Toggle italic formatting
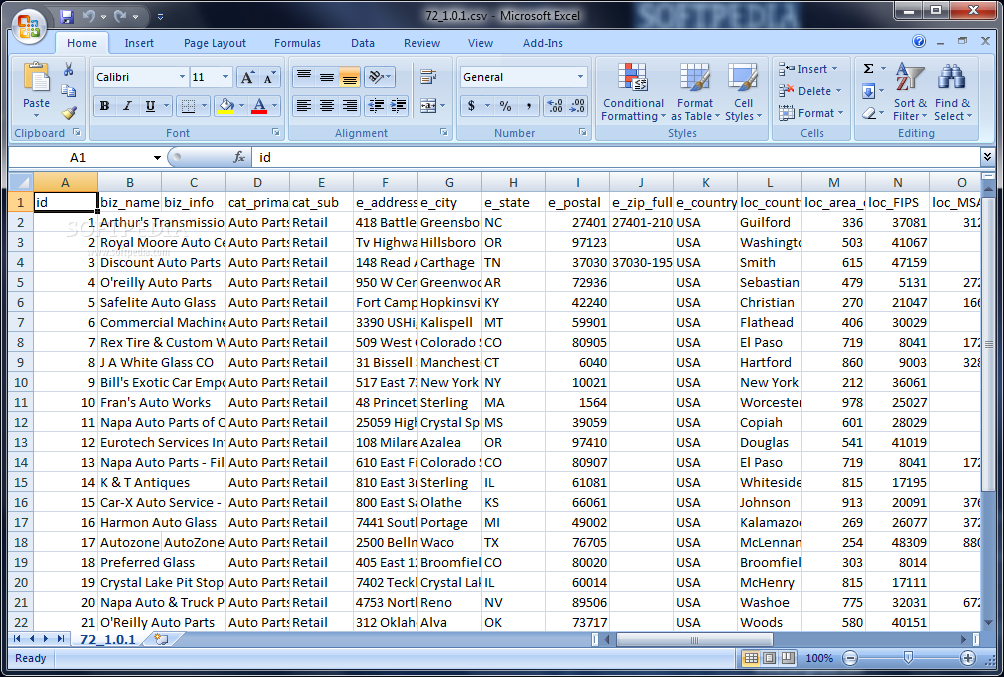The height and width of the screenshot is (677, 1004). [127, 106]
